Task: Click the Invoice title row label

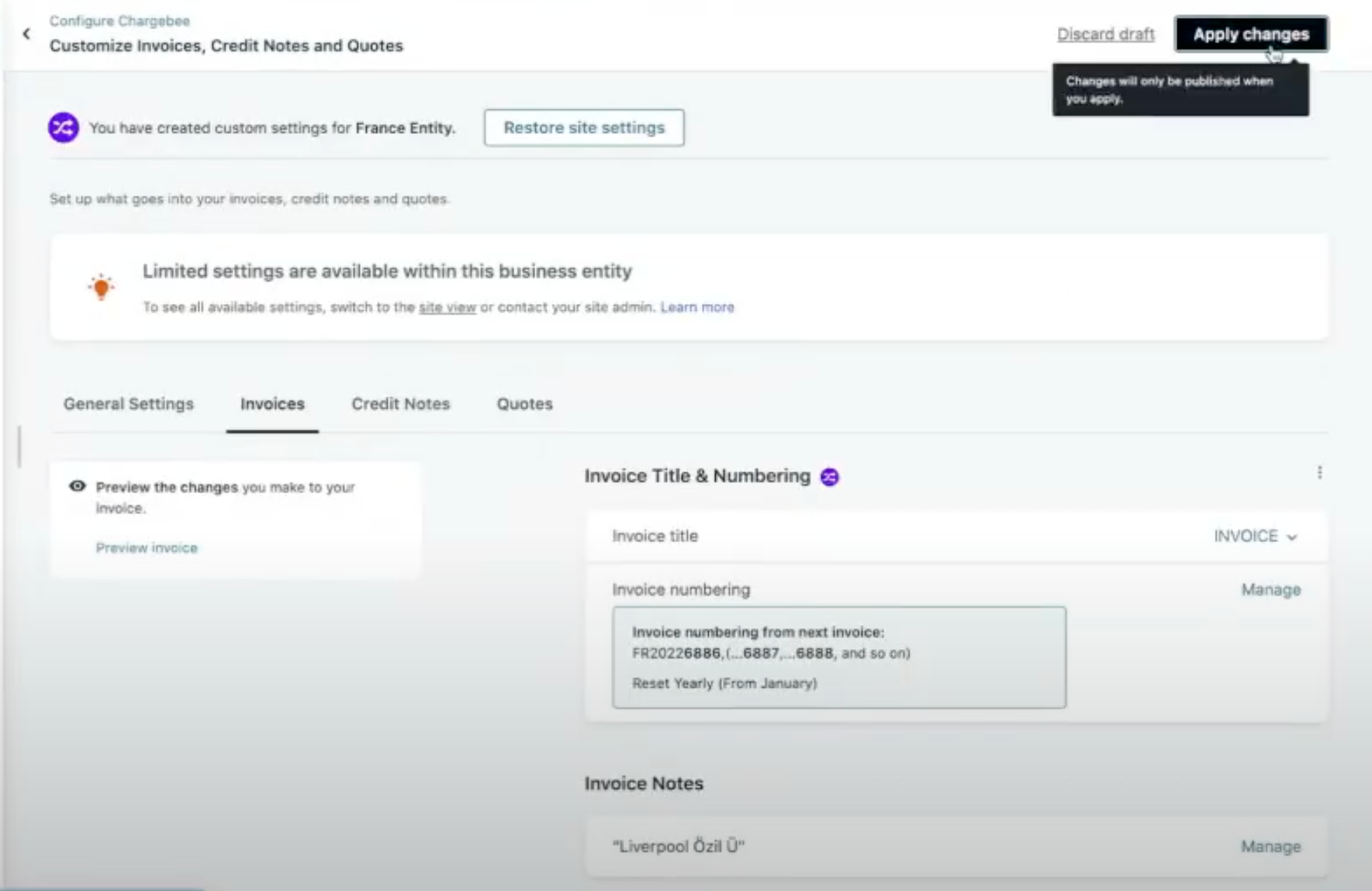Action: [655, 536]
